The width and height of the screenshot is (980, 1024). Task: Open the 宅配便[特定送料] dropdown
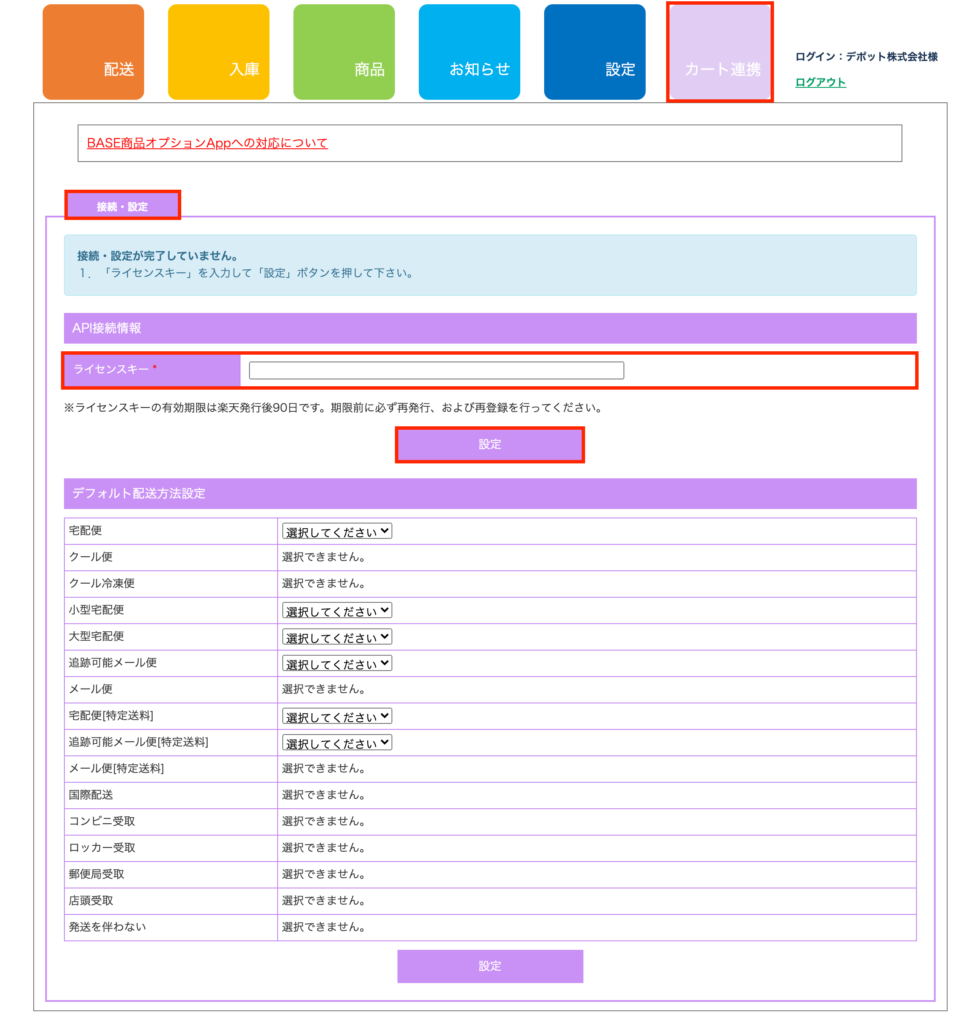337,716
